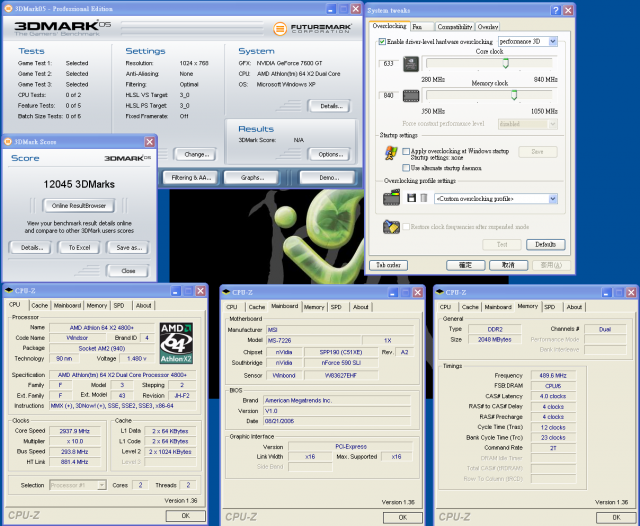
Task: Click the 取消 cancel button
Action: tap(509, 265)
